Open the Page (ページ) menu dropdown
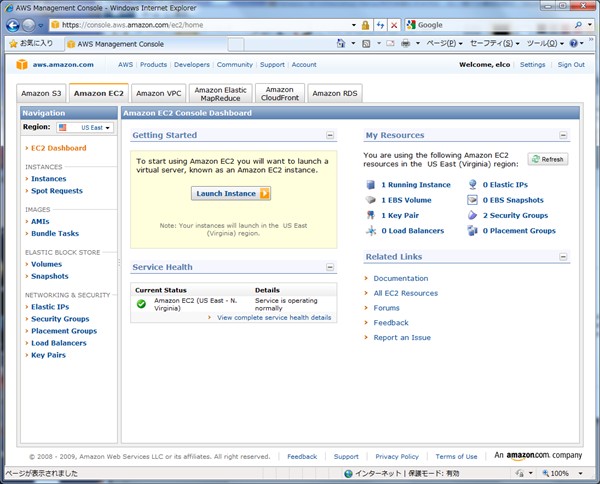Image resolution: width=600 pixels, height=484 pixels. point(445,43)
